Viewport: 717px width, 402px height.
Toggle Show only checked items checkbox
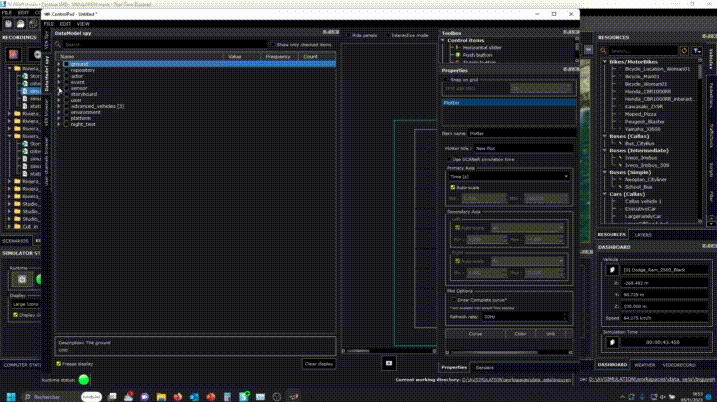point(273,45)
